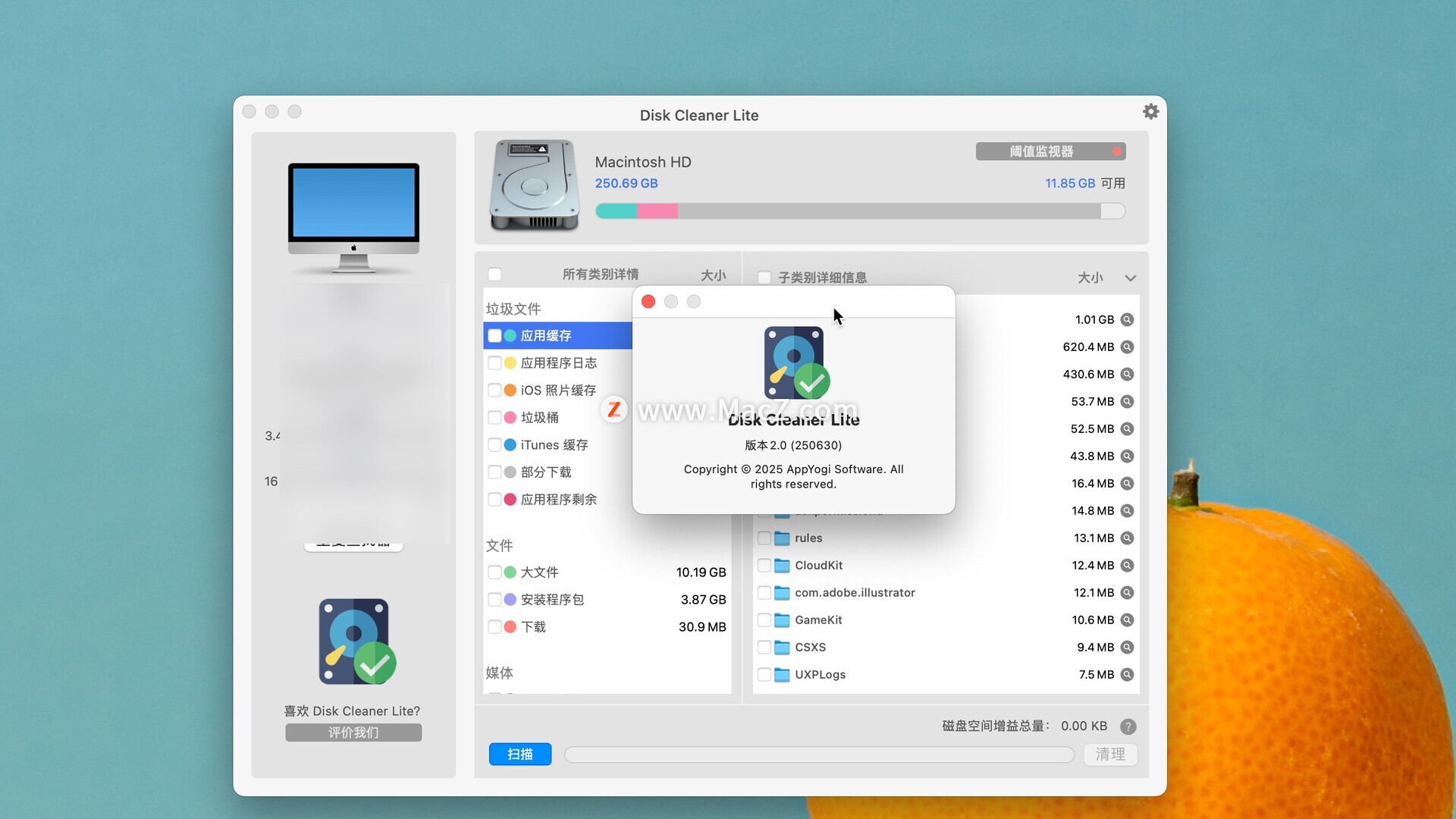Toggle sort order chevron beside 大小 column
Image resolution: width=1456 pixels, height=819 pixels.
click(x=1130, y=278)
